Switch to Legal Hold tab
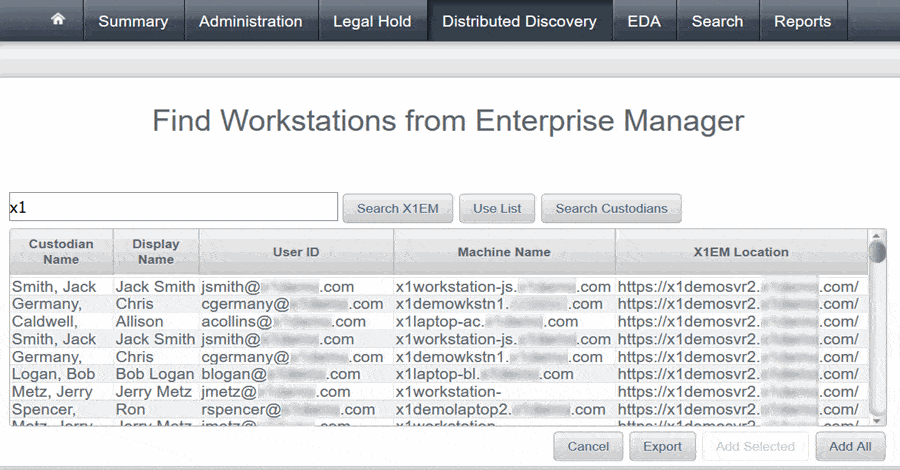The width and height of the screenshot is (900, 470). [373, 21]
